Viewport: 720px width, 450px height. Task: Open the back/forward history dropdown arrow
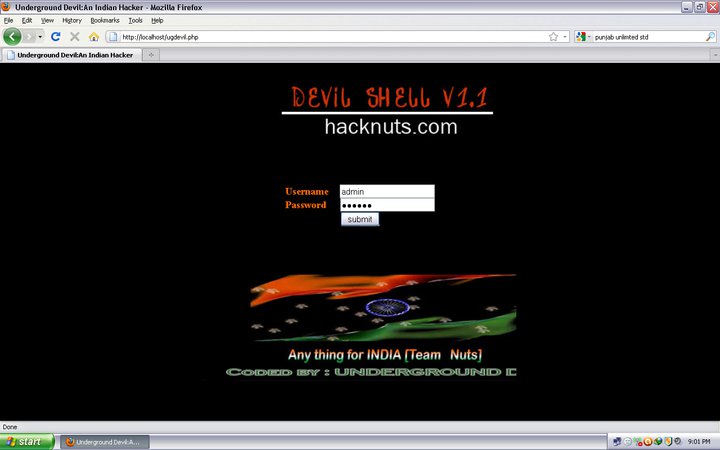coord(40,37)
